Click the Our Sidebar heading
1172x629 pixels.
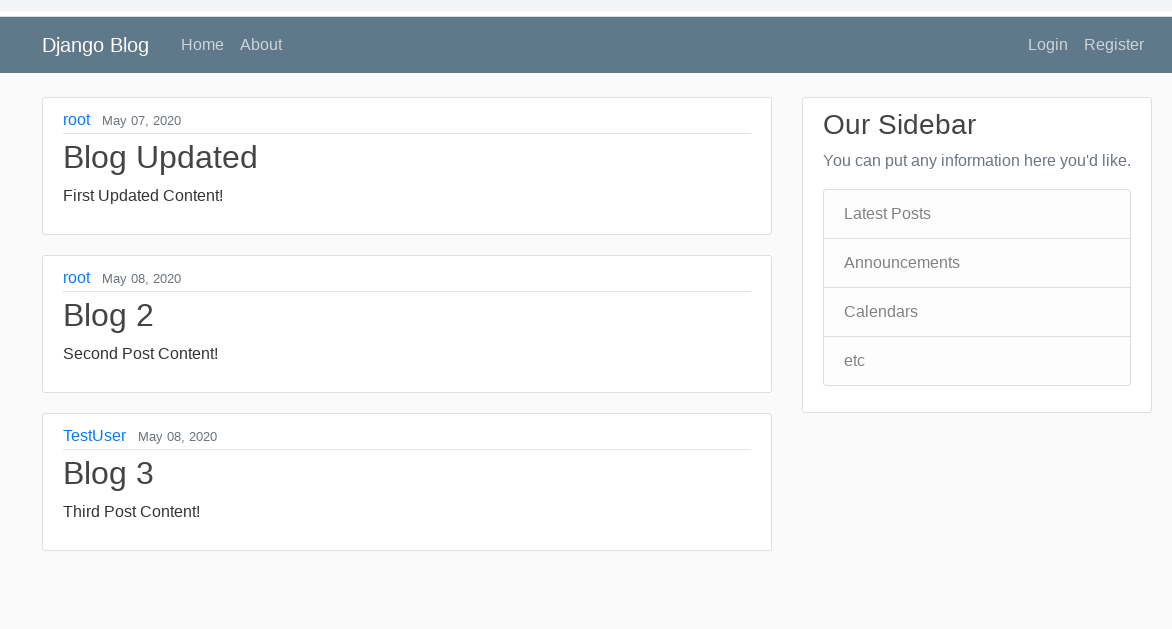(899, 125)
